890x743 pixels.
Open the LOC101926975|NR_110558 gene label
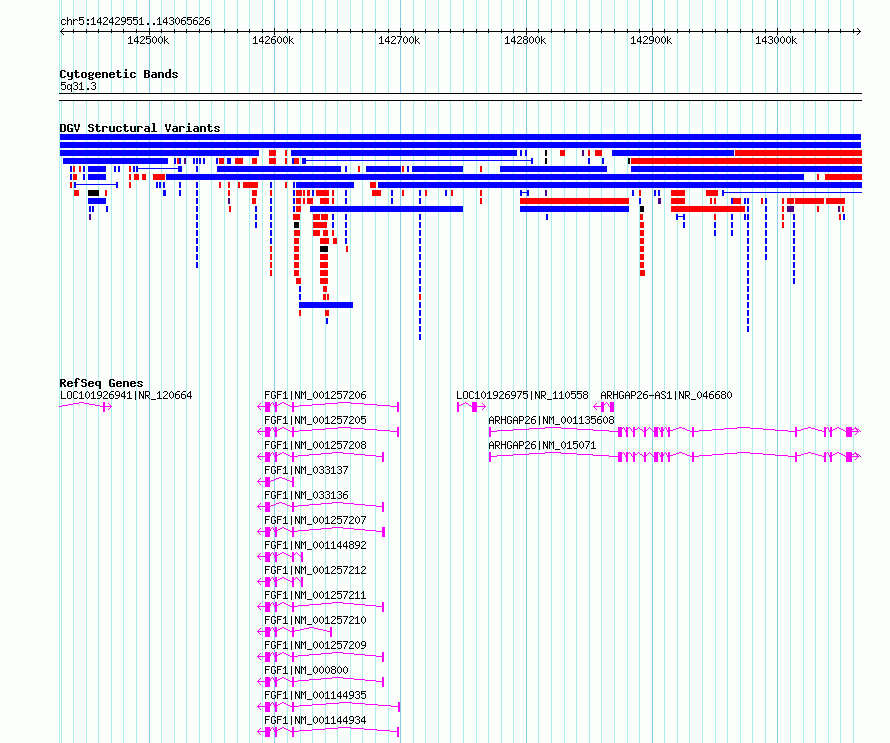point(522,395)
